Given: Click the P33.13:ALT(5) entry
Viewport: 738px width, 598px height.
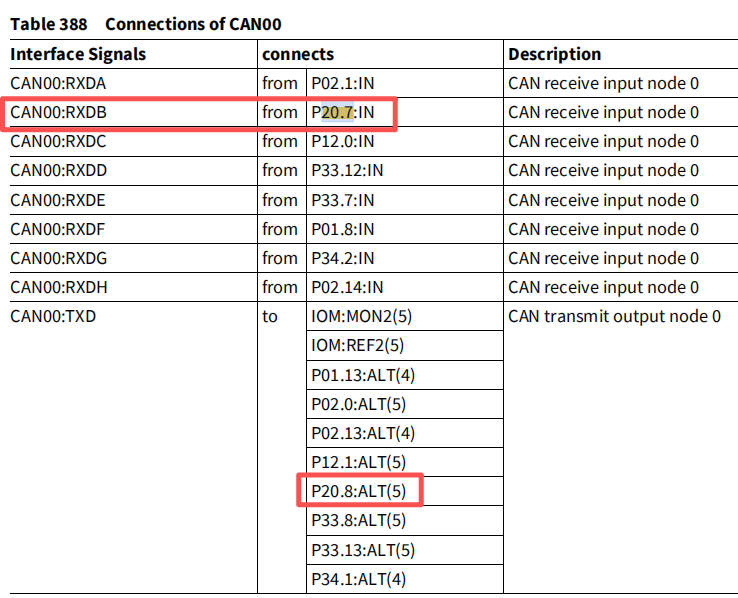Looking at the screenshot, I should (363, 550).
